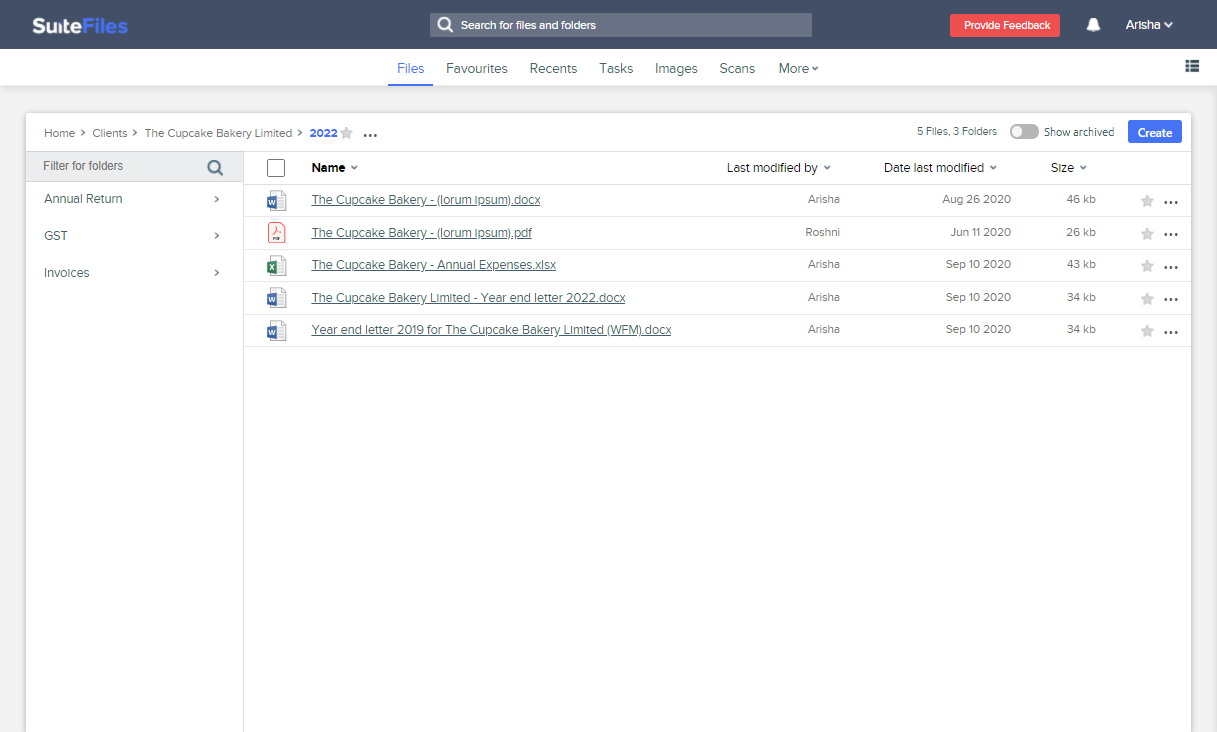This screenshot has height=732, width=1217.
Task: Open the More menu in the navigation bar
Action: 797,68
